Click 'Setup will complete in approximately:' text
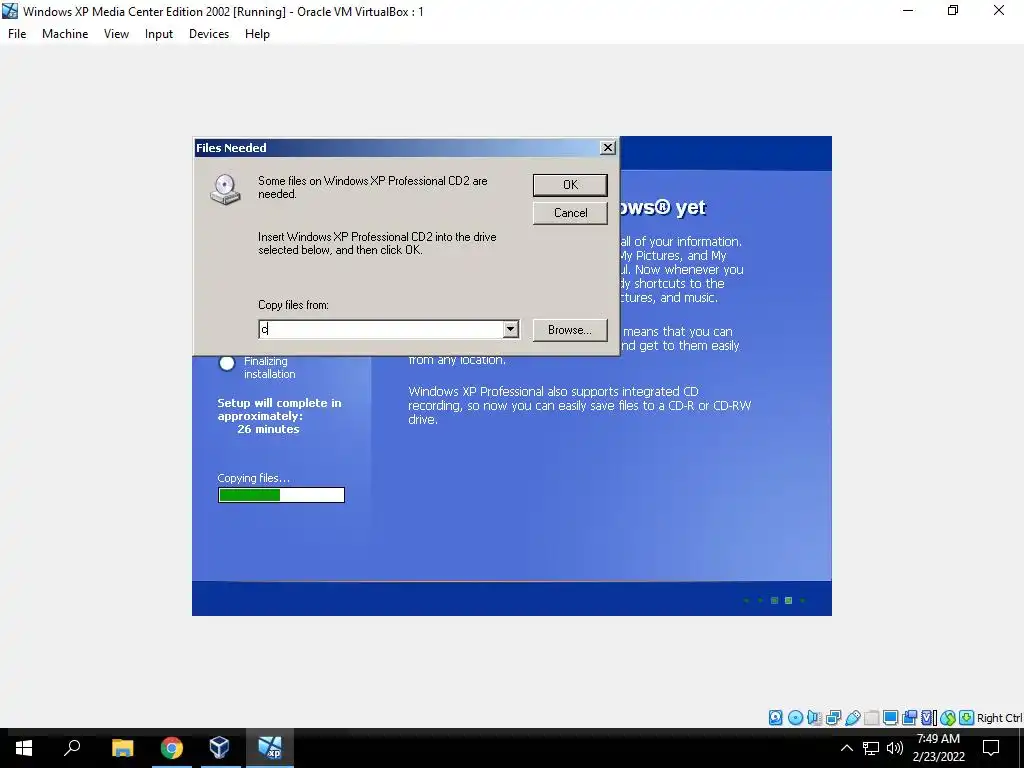The height and width of the screenshot is (768, 1024). click(x=279, y=409)
